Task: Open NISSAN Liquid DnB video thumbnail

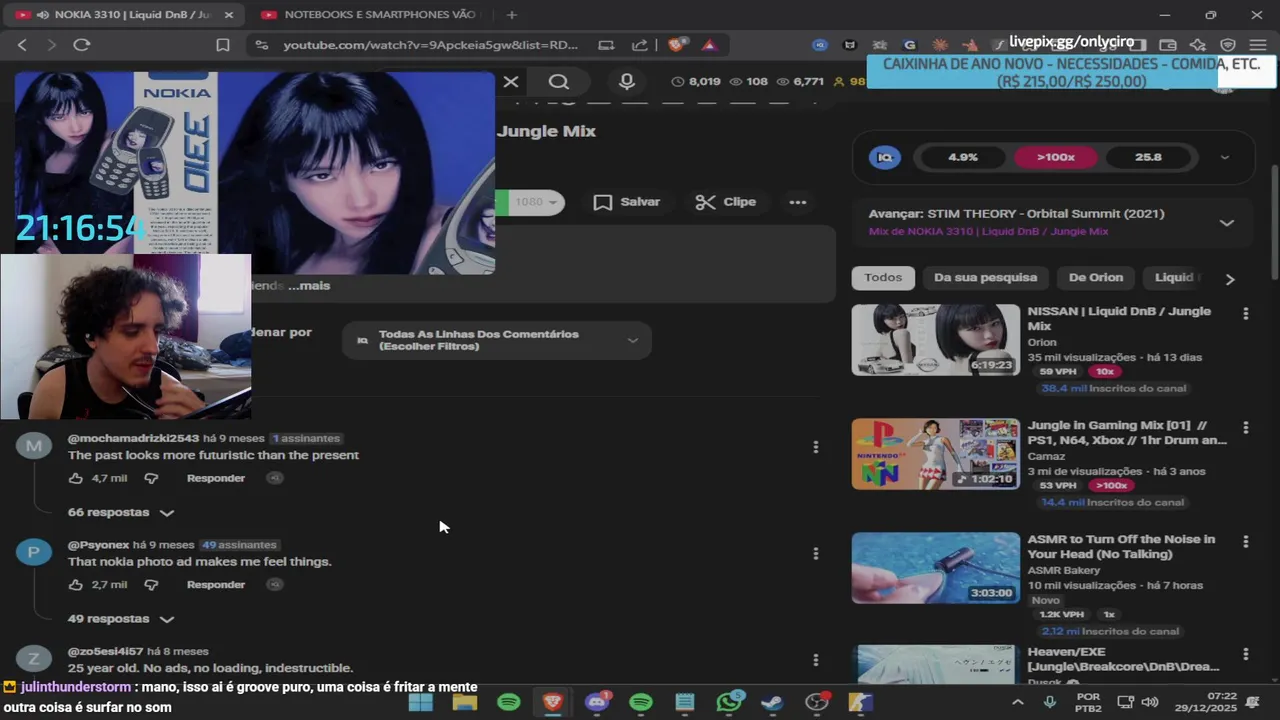Action: tap(936, 340)
